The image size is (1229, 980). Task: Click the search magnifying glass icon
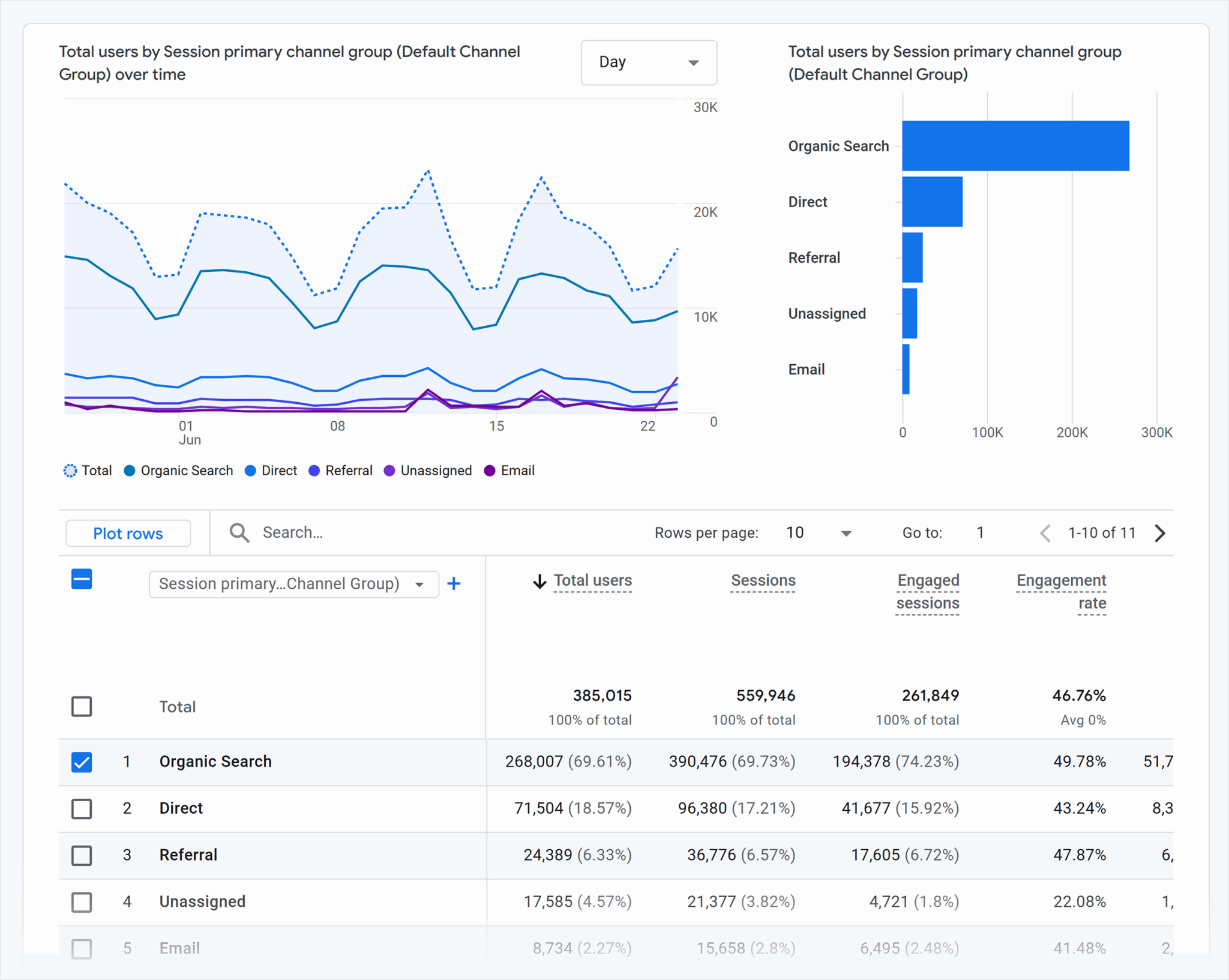click(x=239, y=532)
